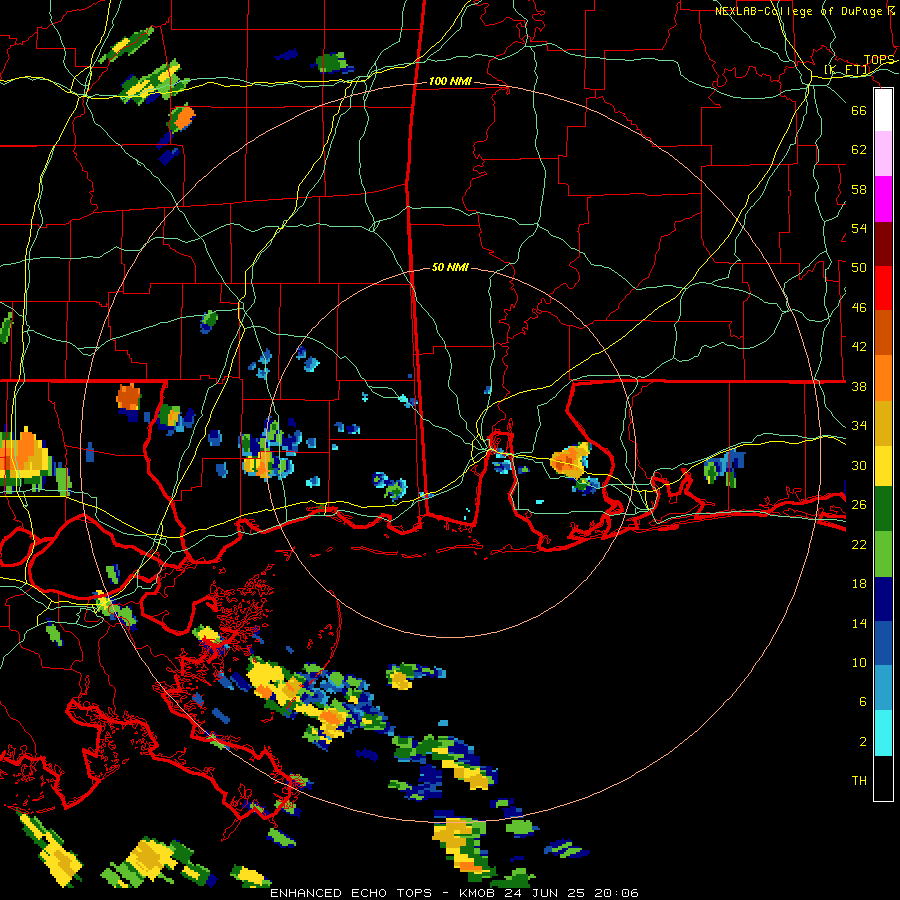This screenshot has width=900, height=900.
Task: Click the legend label 'TH'
Action: 859,781
